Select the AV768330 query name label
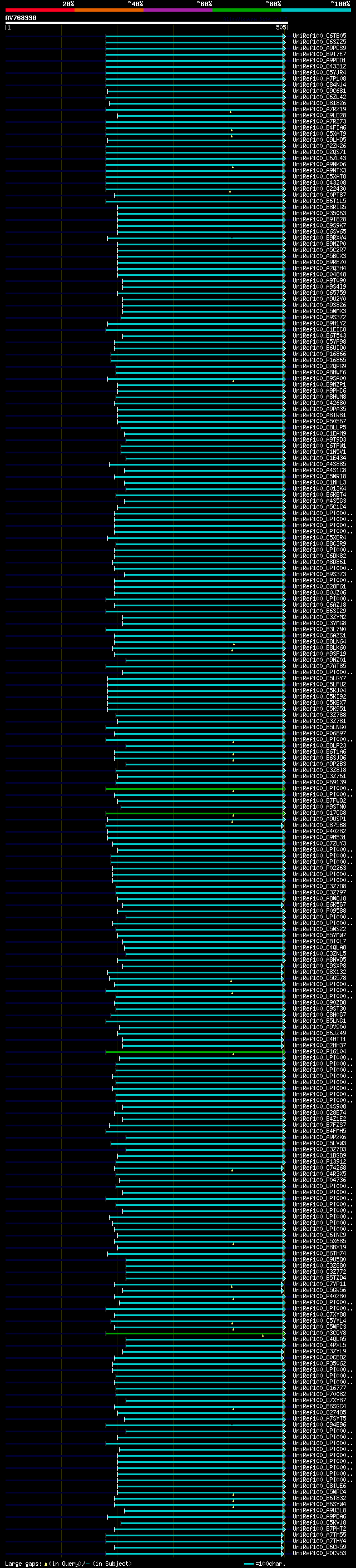 [x=21, y=18]
